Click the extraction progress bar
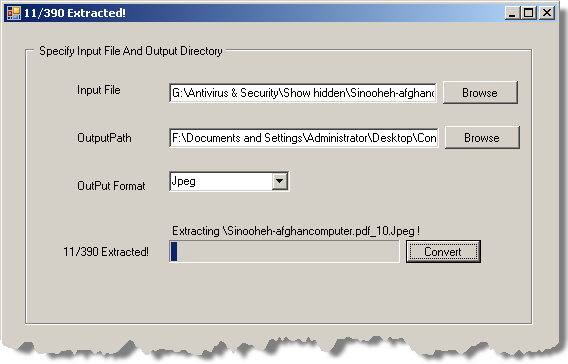 coord(284,252)
